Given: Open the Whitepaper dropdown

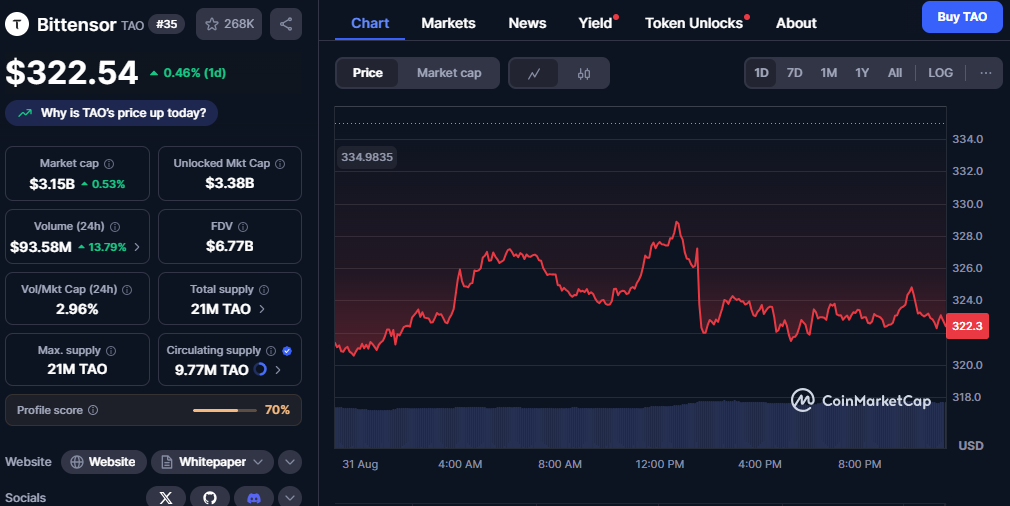Looking at the screenshot, I should (213, 462).
